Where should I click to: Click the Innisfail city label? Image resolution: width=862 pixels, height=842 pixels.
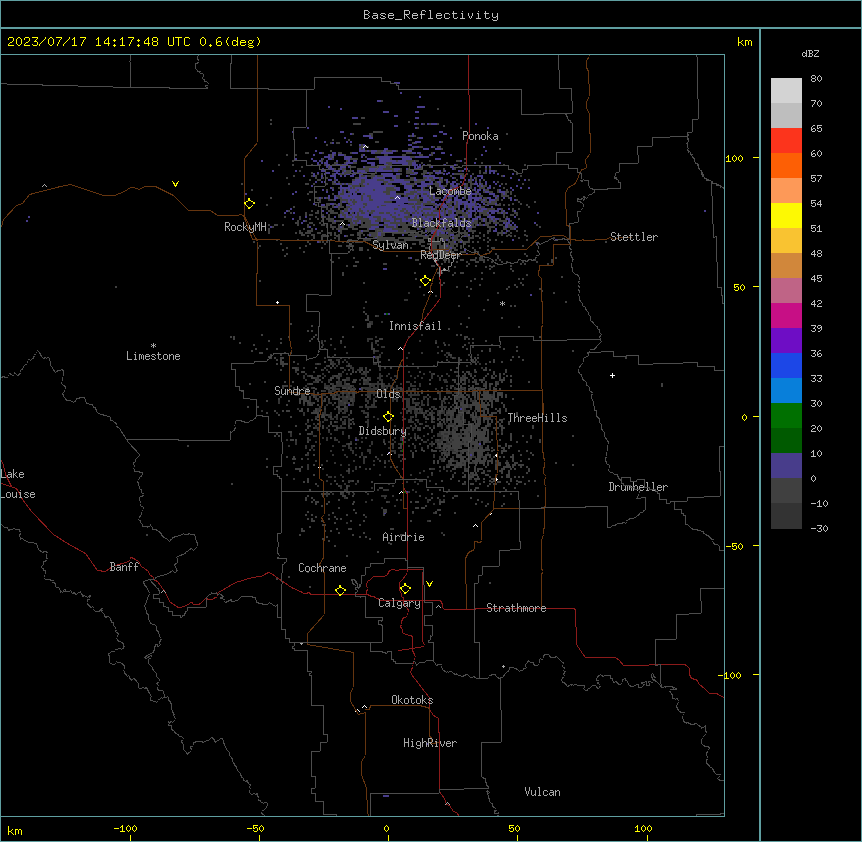tap(415, 326)
